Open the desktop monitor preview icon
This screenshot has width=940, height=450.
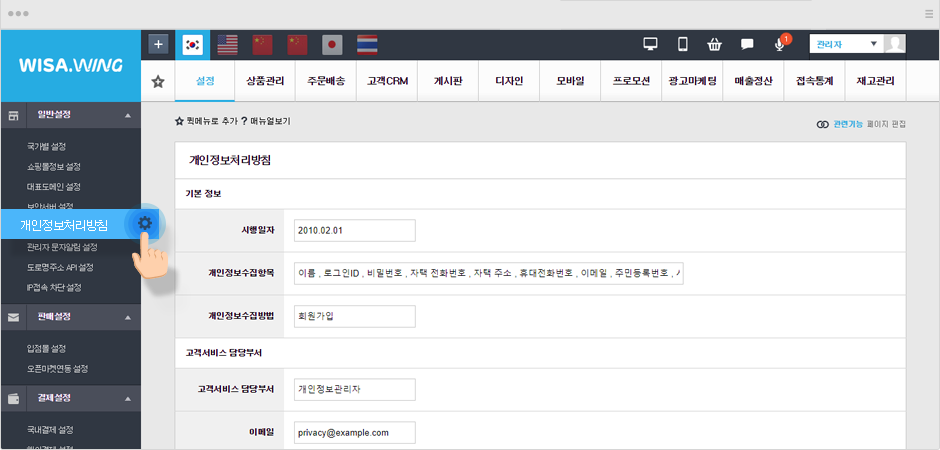point(650,44)
